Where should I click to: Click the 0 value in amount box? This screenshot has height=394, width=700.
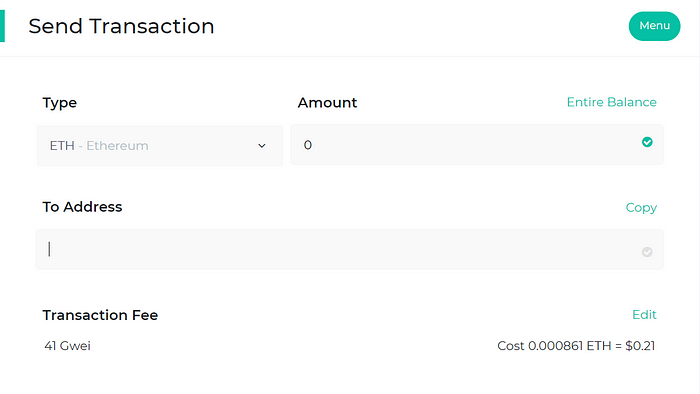(308, 145)
